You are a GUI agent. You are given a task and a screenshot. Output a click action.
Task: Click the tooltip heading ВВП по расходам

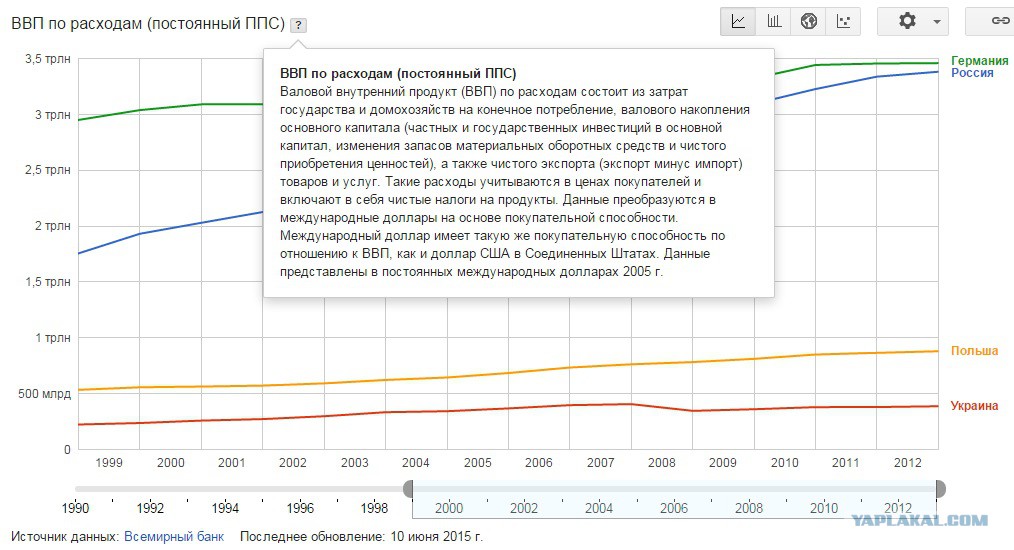(398, 73)
